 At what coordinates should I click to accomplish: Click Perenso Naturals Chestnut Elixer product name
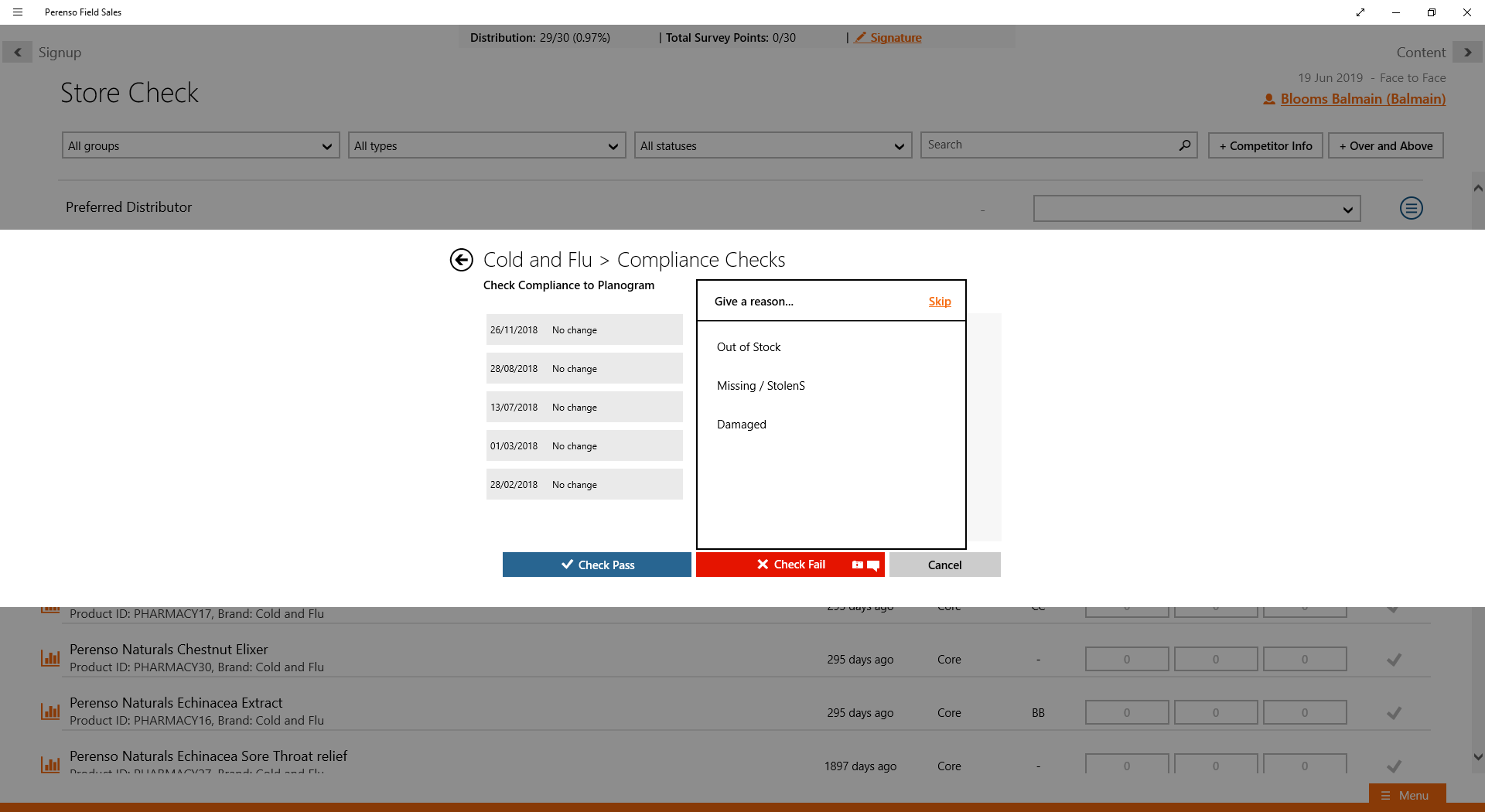[169, 650]
